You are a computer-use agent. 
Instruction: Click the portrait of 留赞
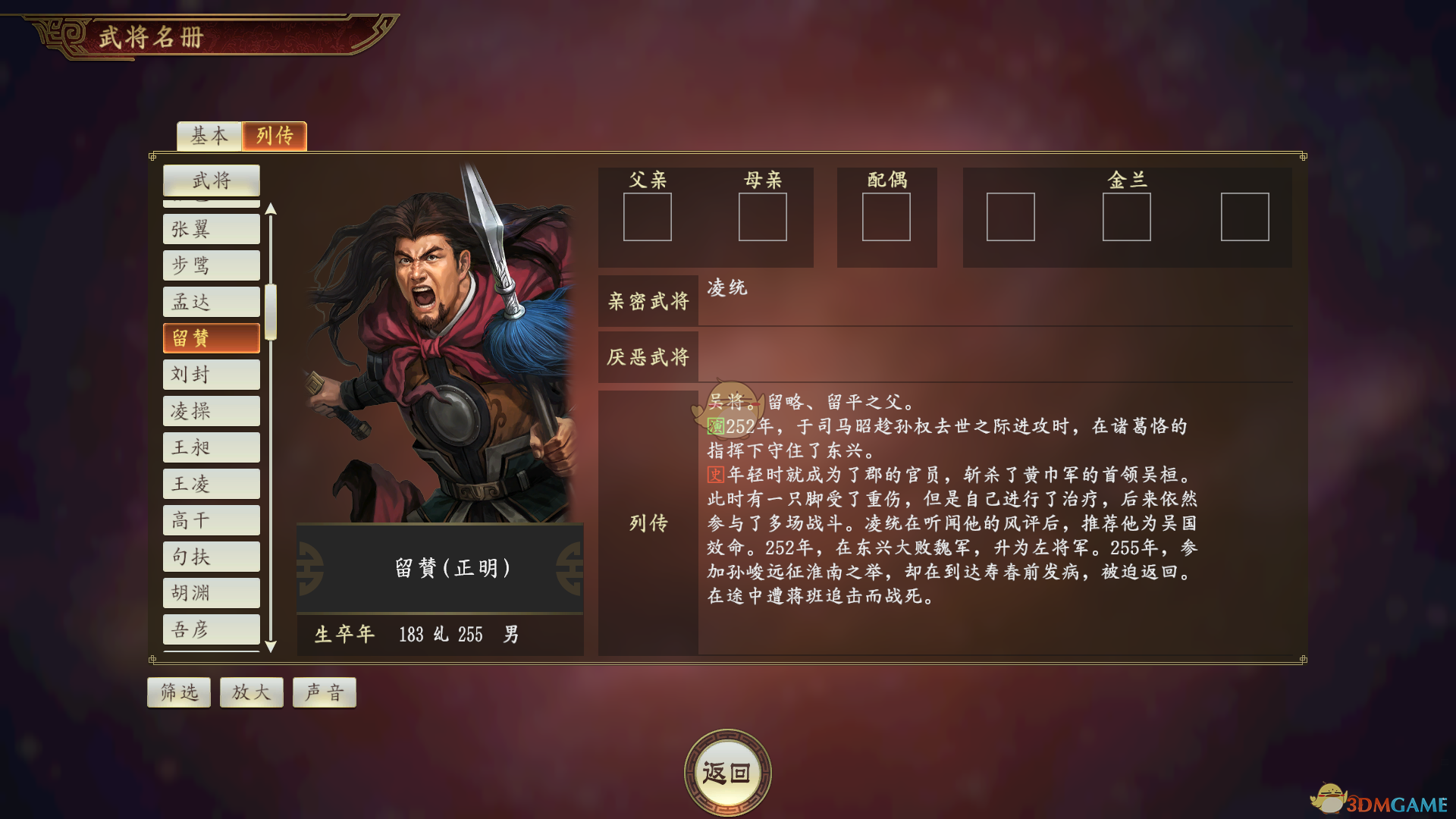click(x=440, y=343)
